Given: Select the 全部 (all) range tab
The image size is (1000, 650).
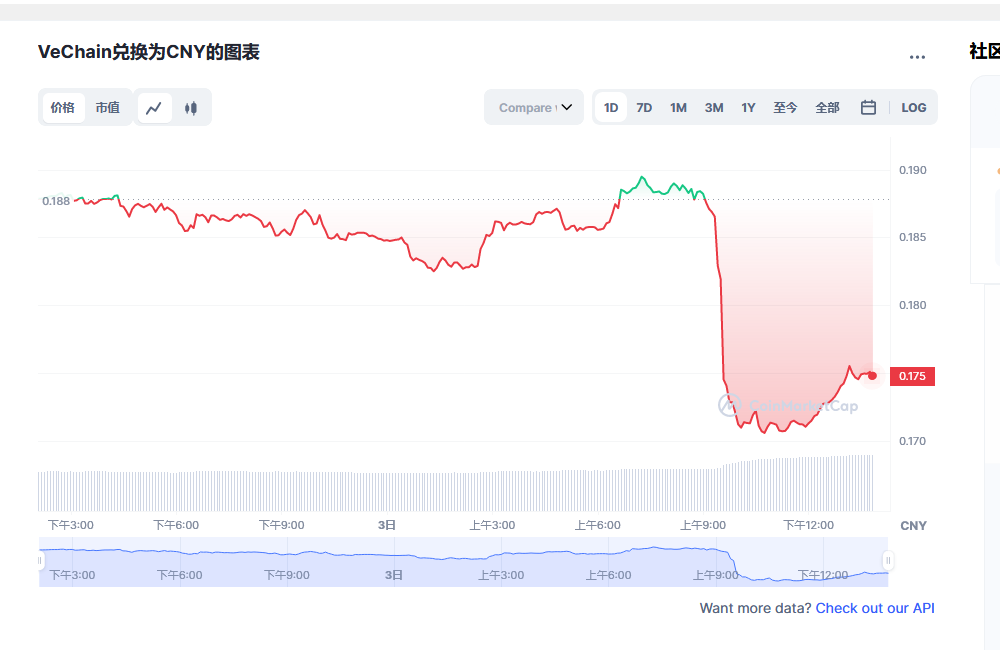Looking at the screenshot, I should [827, 108].
